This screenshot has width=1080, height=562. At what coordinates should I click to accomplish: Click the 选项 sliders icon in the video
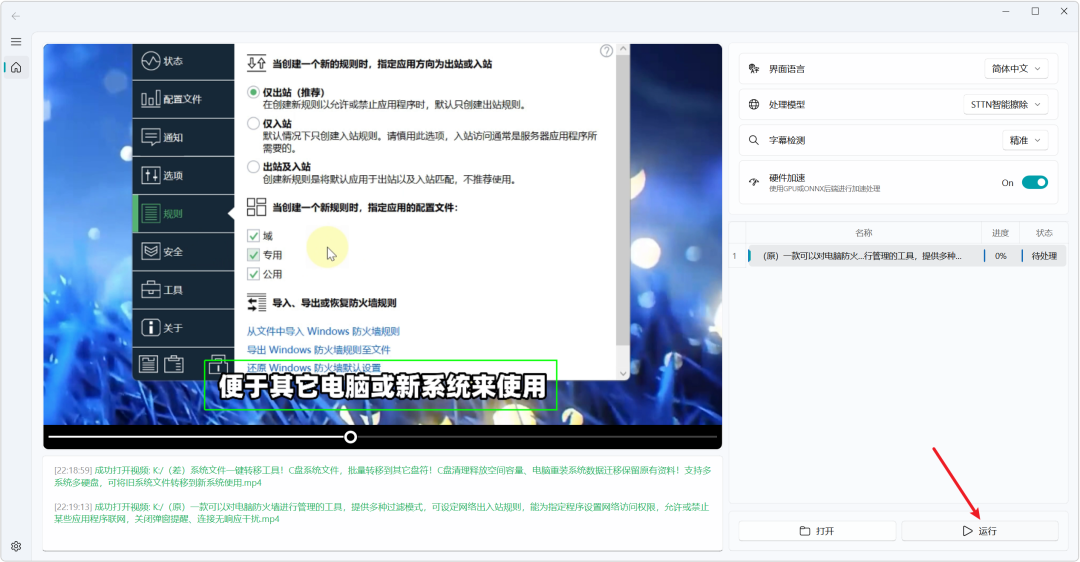(x=151, y=176)
